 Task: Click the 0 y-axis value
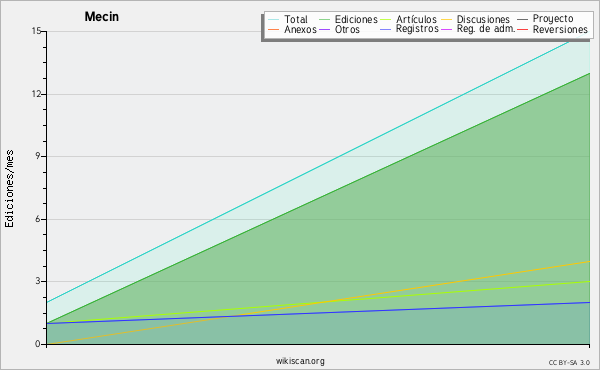tap(39, 344)
